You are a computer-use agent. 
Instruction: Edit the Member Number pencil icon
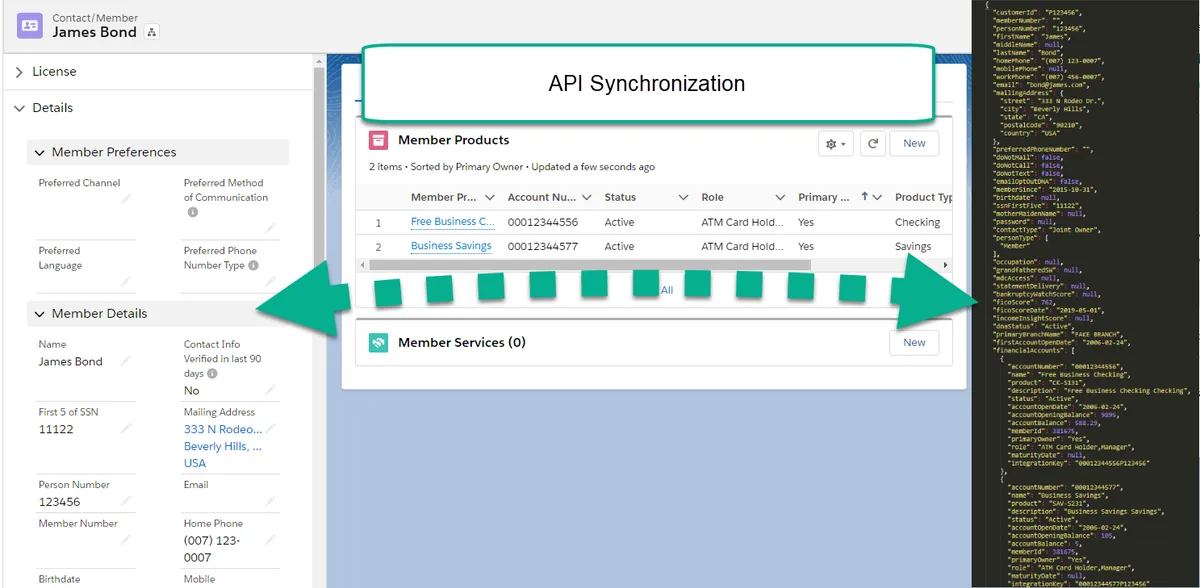click(126, 541)
